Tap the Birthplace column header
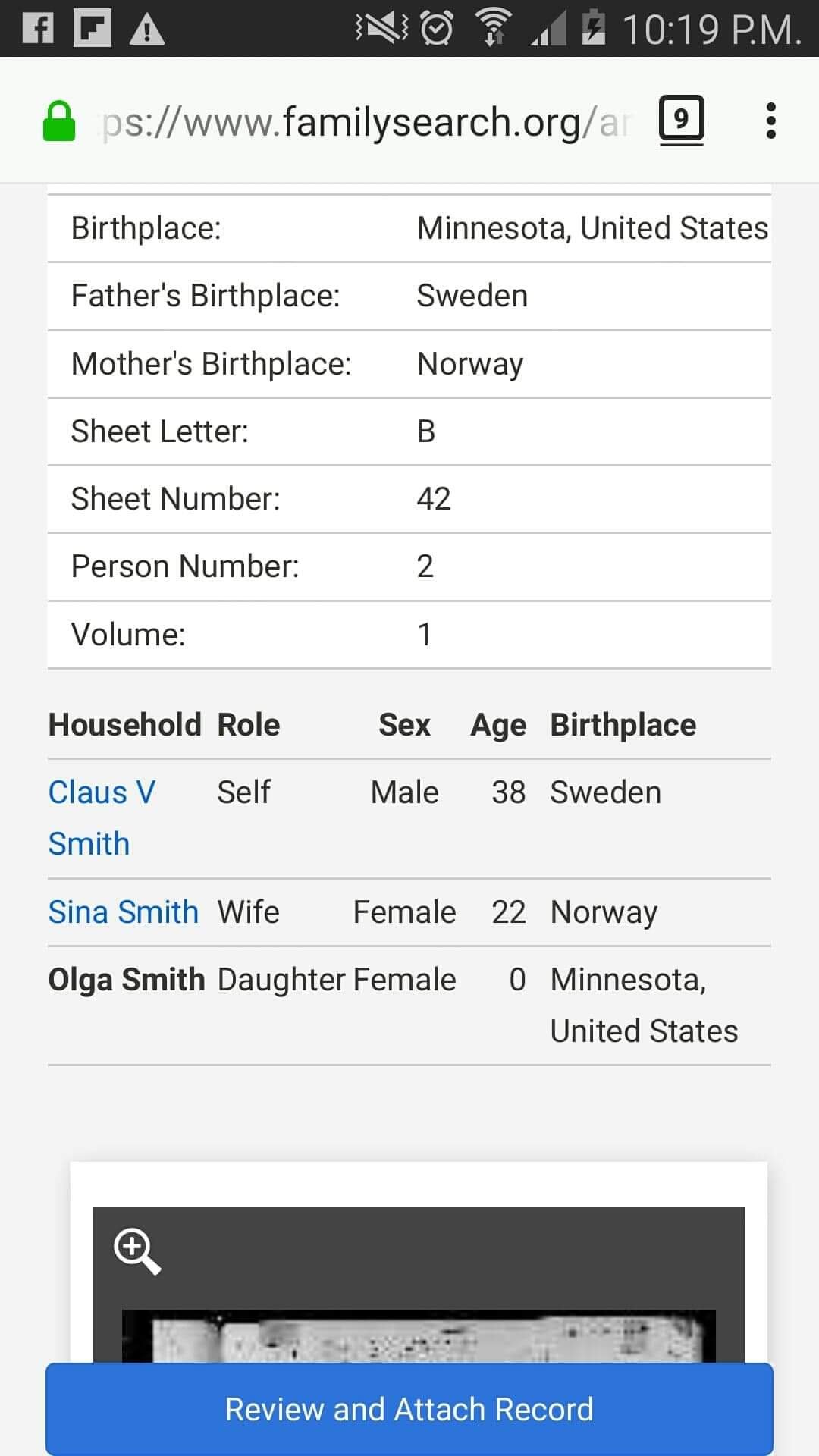Image resolution: width=819 pixels, height=1456 pixels. (x=623, y=725)
